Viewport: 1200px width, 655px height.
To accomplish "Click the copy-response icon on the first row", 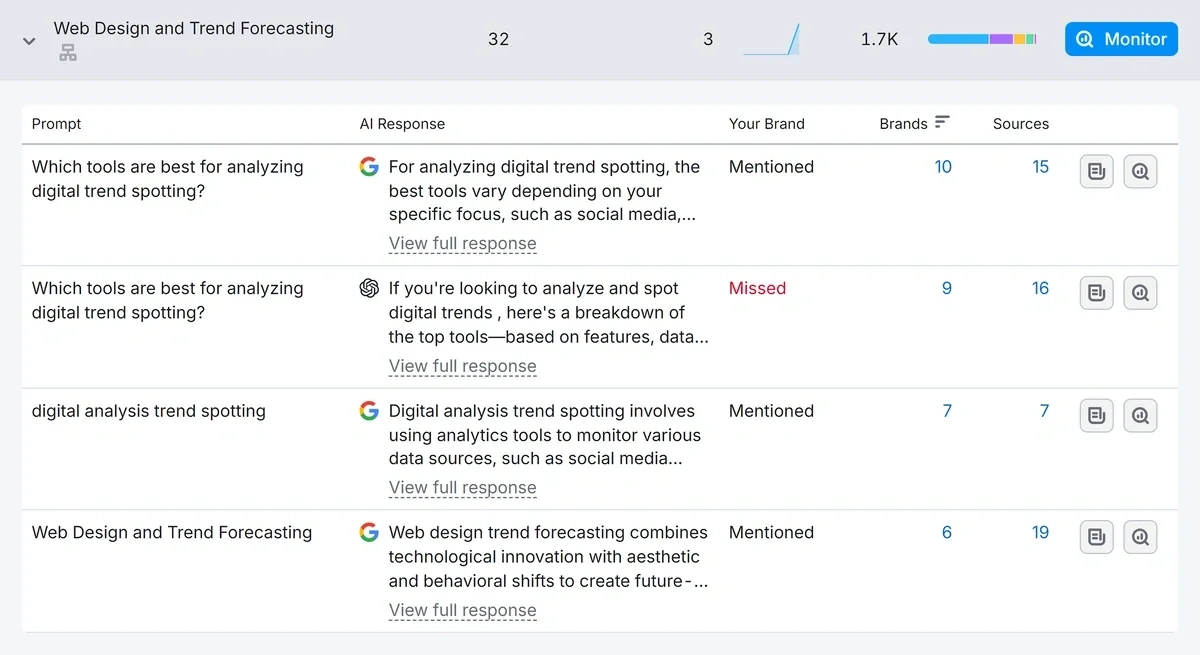I will (x=1096, y=171).
